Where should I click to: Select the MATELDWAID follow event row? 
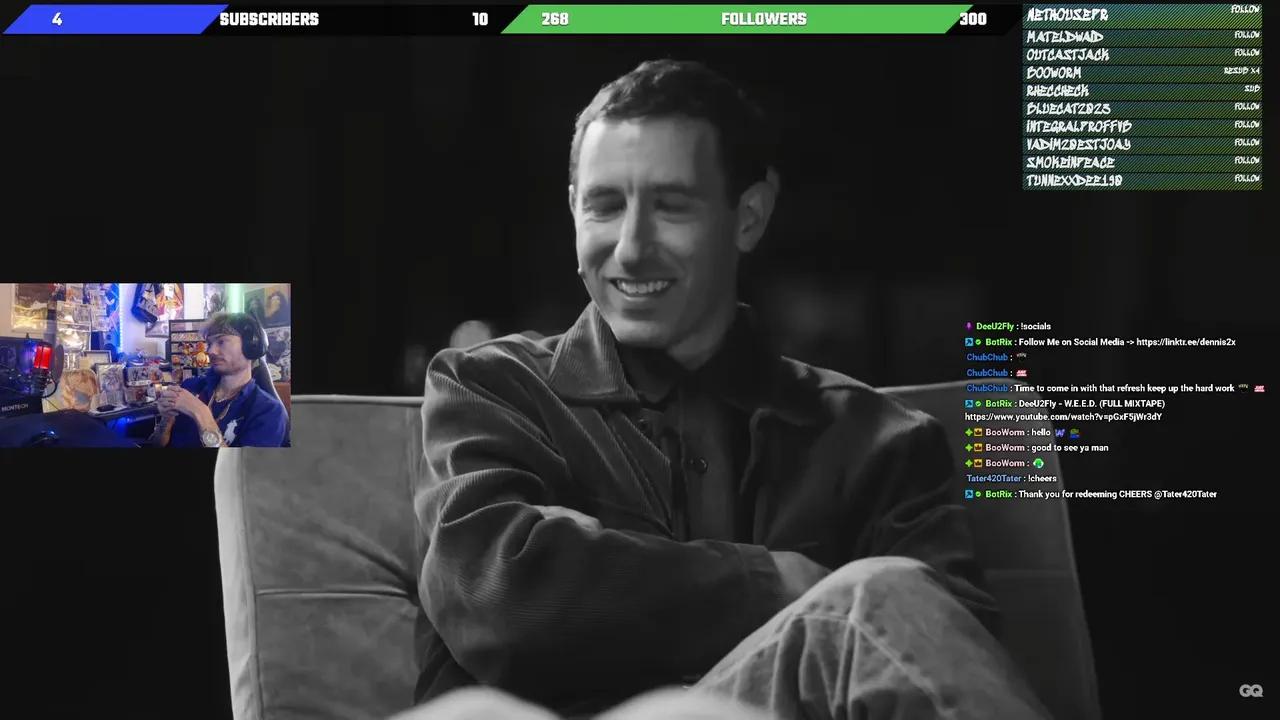[1143, 37]
